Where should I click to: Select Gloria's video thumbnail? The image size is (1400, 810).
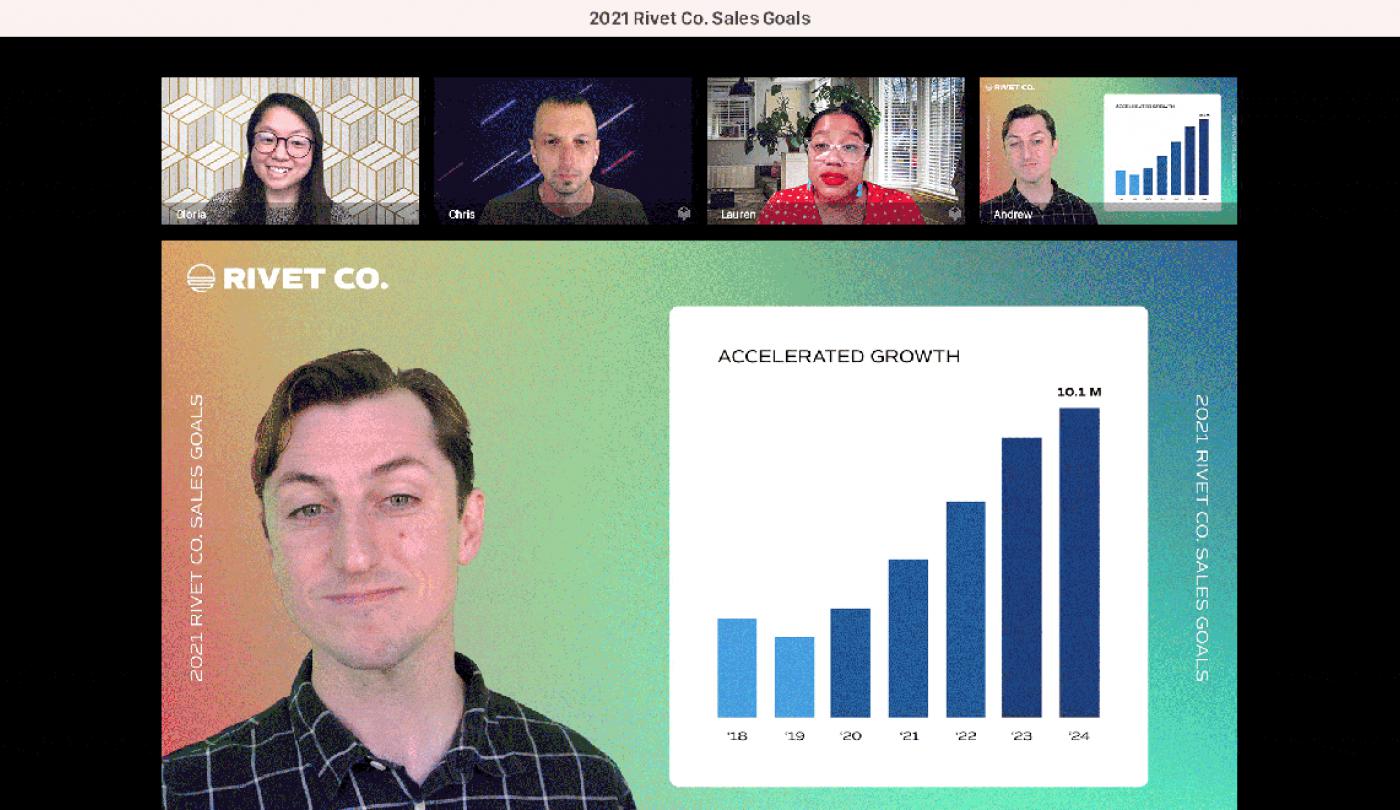tap(291, 151)
